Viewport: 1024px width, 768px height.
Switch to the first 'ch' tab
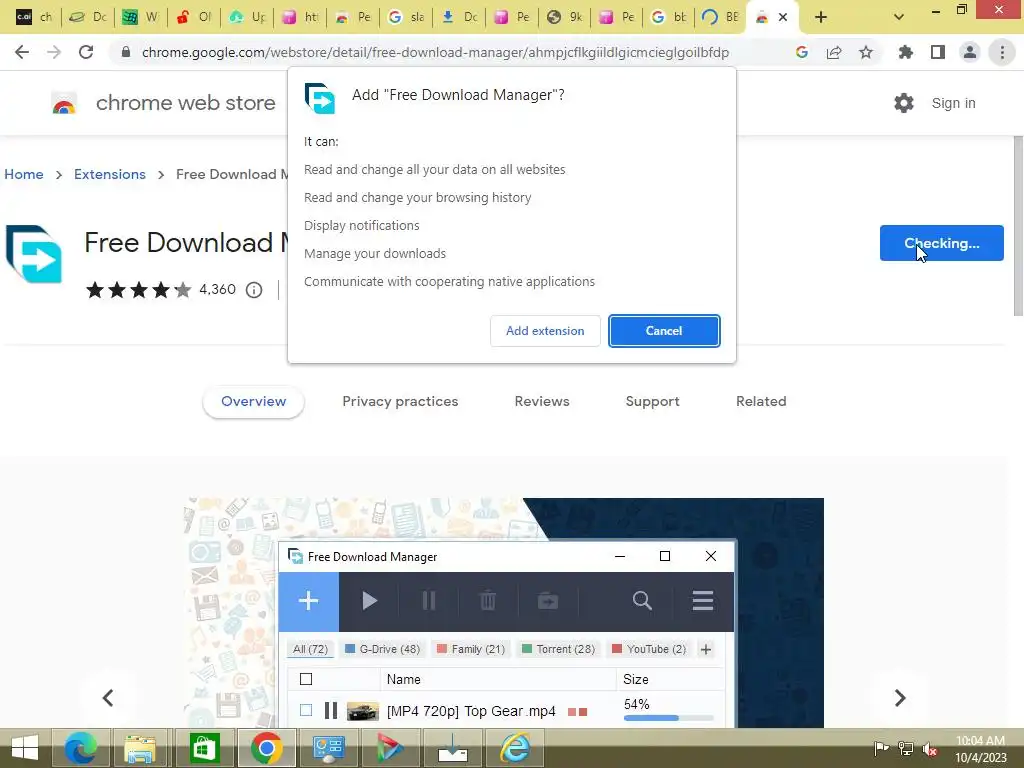click(33, 17)
